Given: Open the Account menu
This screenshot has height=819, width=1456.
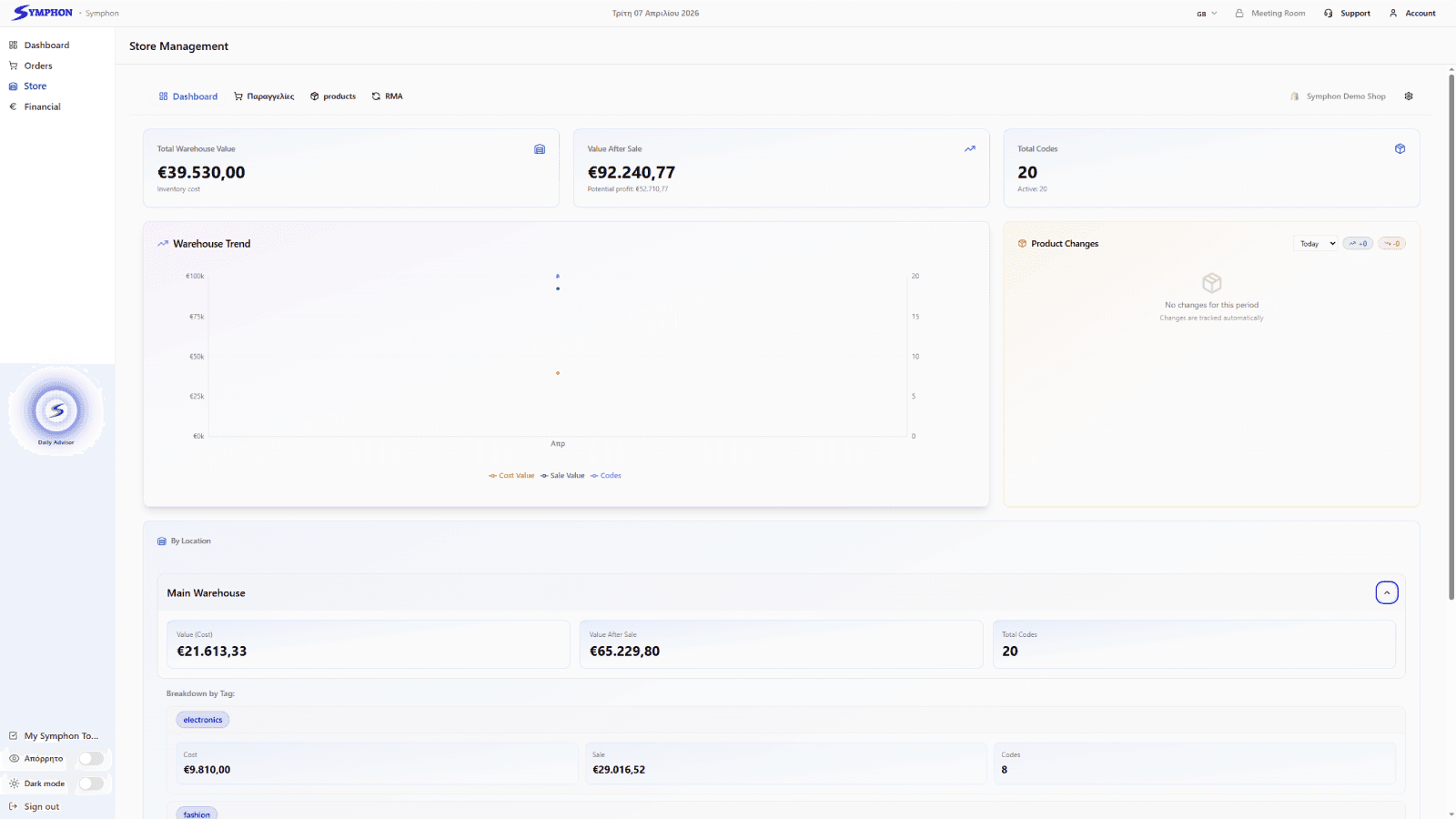Looking at the screenshot, I should [1412, 14].
